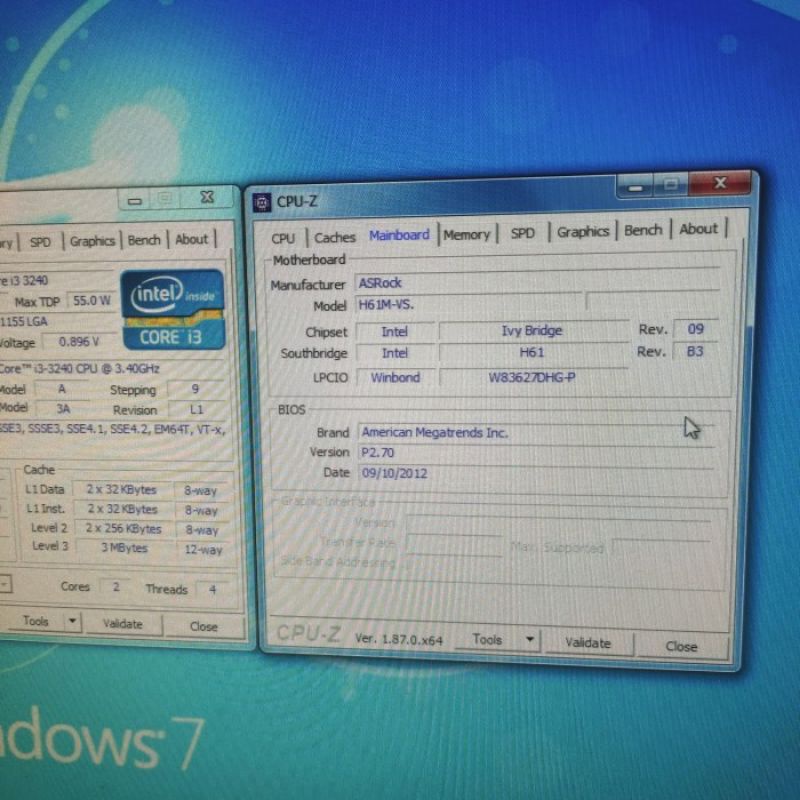Click Tools button in right CPU-Z window

pyautogui.click(x=487, y=639)
